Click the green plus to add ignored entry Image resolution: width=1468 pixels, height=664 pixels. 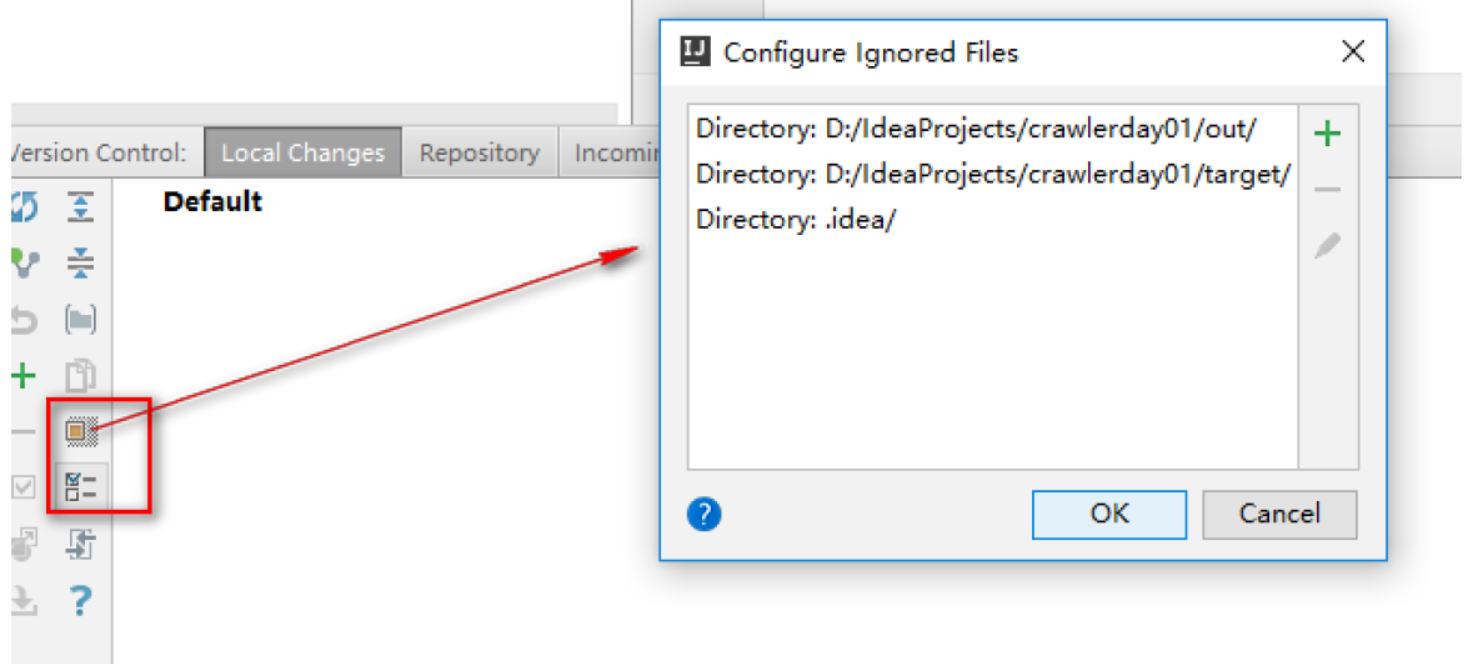(x=1327, y=134)
